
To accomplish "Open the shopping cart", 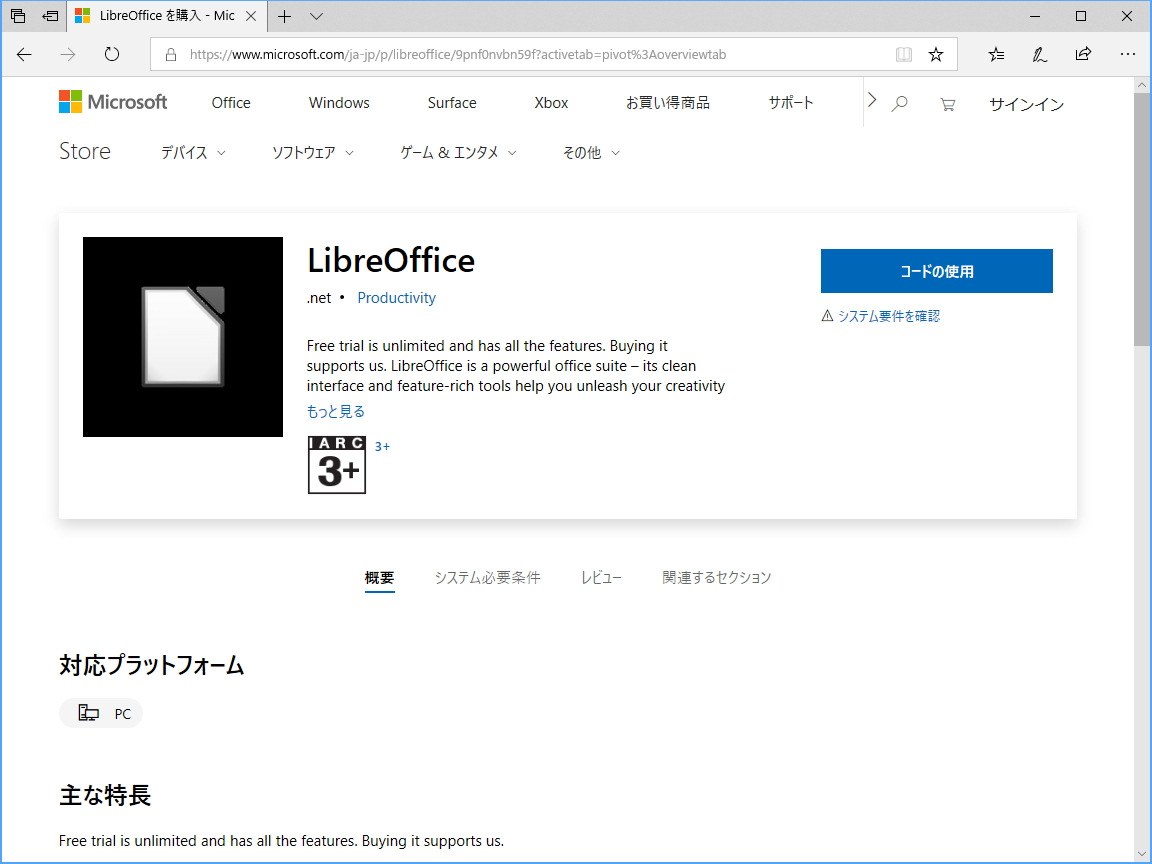I will (x=946, y=103).
